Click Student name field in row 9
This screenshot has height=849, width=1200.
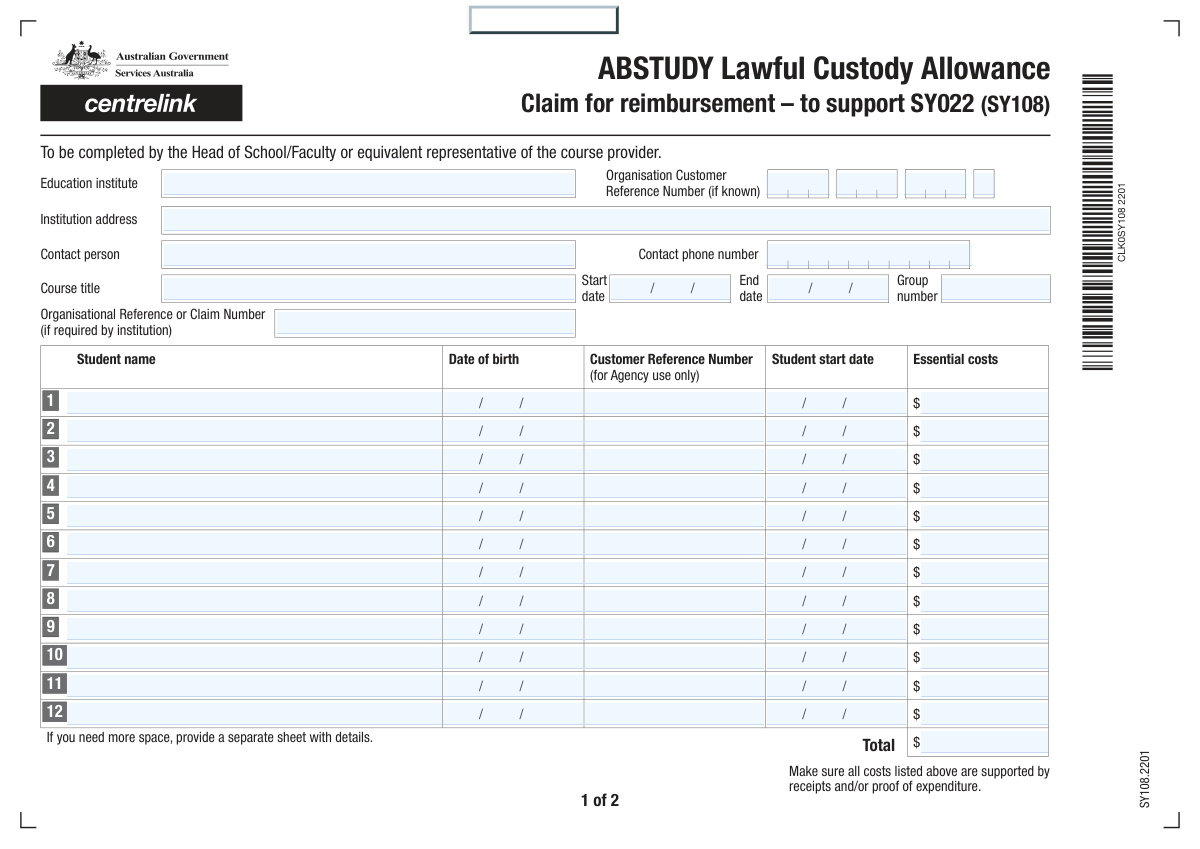coord(254,628)
